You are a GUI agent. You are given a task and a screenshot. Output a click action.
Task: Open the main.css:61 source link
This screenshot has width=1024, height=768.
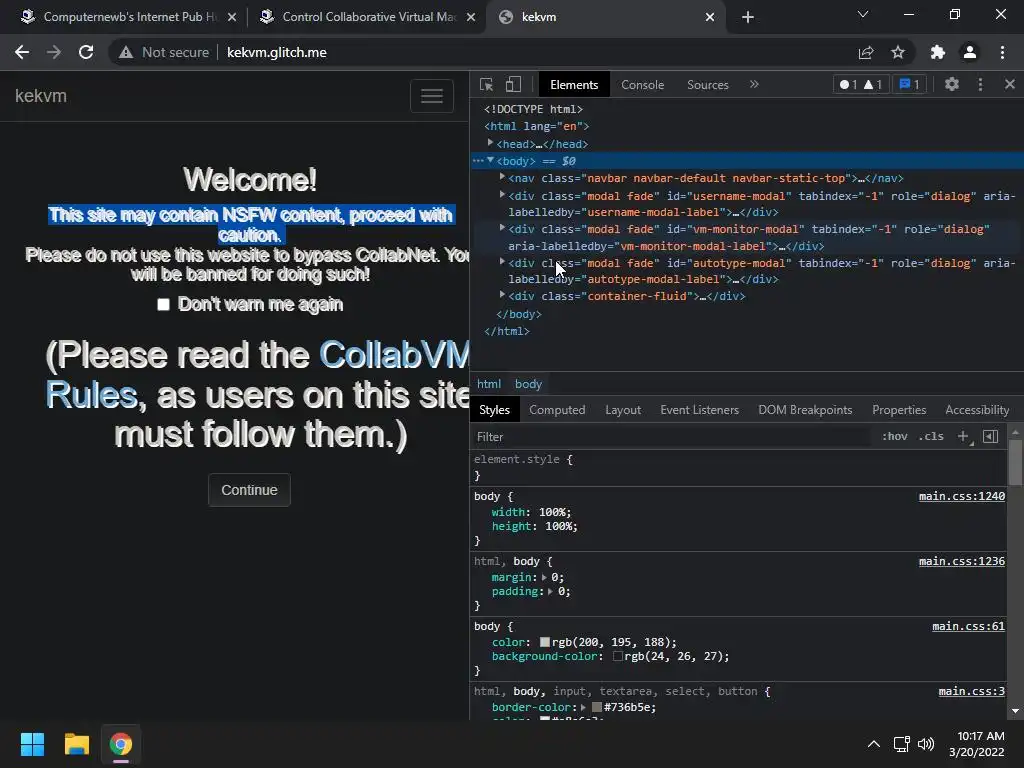tap(968, 626)
